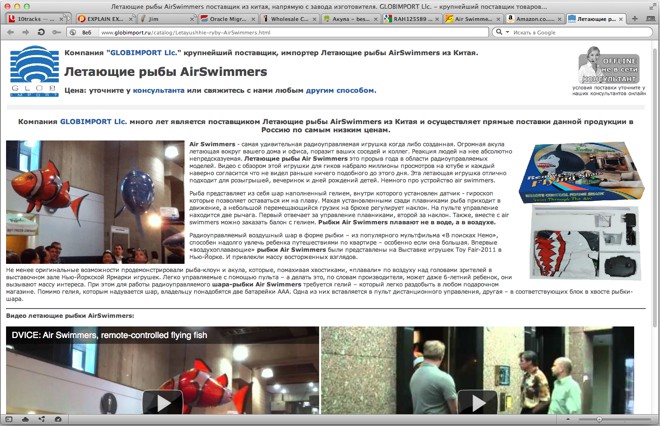Switch to the 10tracks tab
The height and width of the screenshot is (426, 660).
(36, 19)
